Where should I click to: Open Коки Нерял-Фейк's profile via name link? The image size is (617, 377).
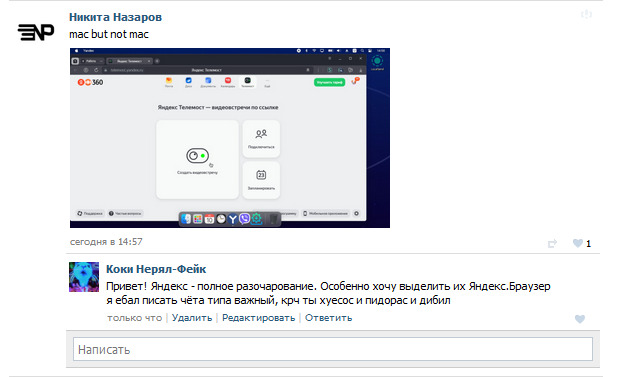(x=156, y=269)
